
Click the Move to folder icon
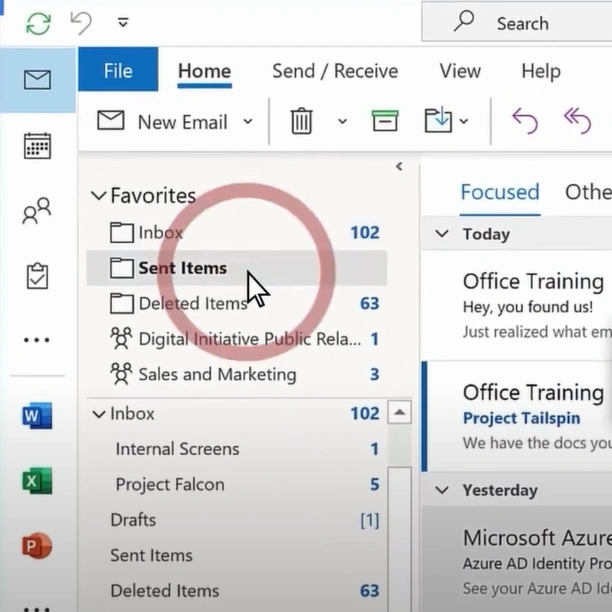point(438,121)
